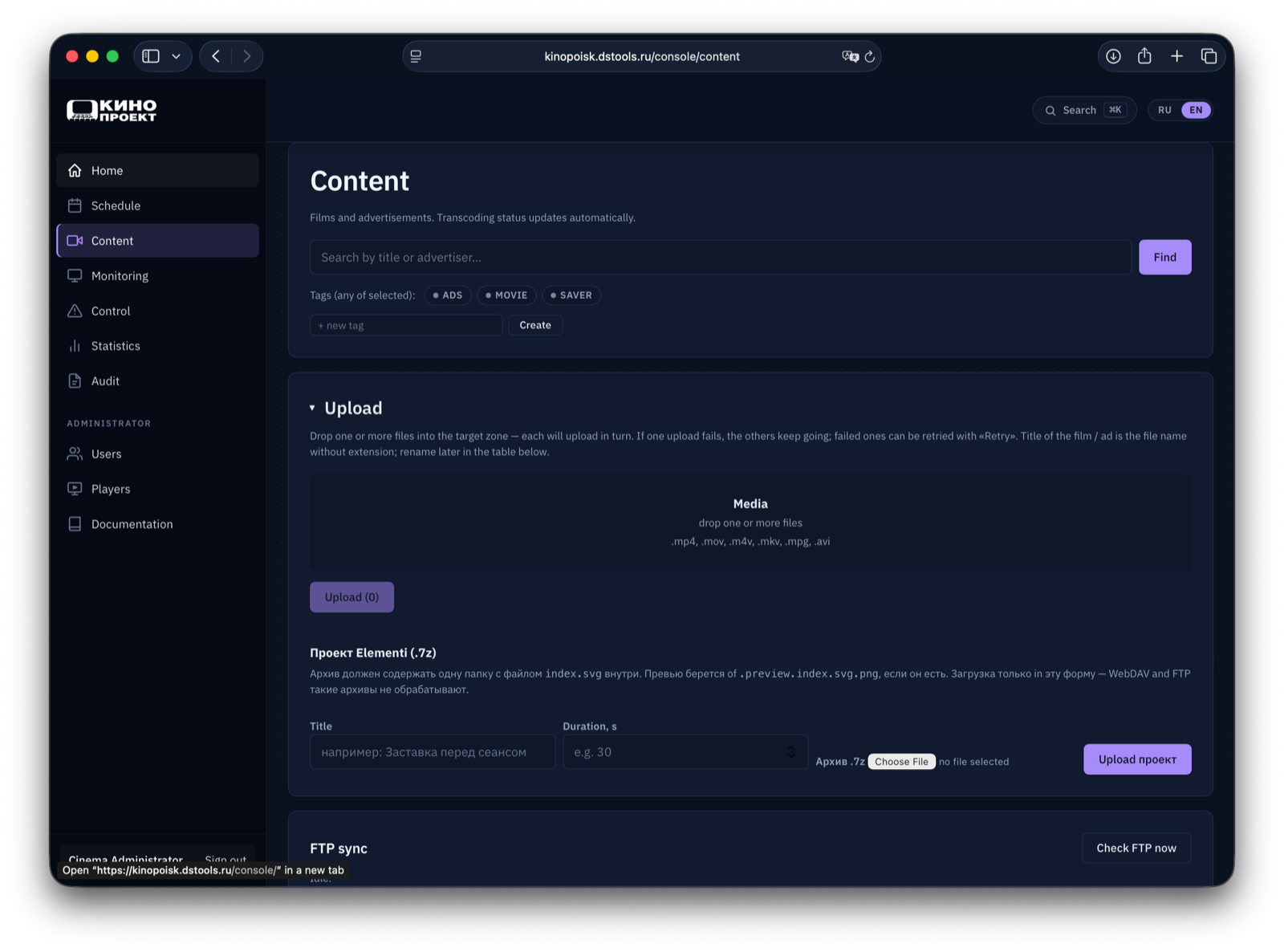Image resolution: width=1284 pixels, height=952 pixels.
Task: Open the Users administration page
Action: tap(157, 454)
